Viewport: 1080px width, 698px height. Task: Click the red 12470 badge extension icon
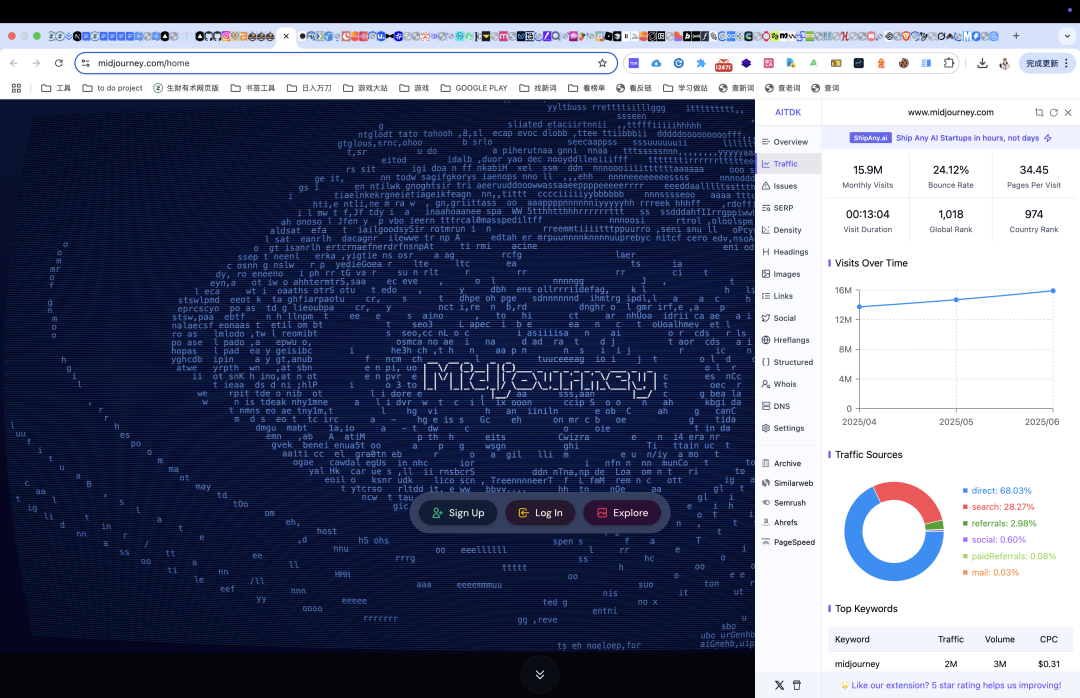click(x=724, y=64)
